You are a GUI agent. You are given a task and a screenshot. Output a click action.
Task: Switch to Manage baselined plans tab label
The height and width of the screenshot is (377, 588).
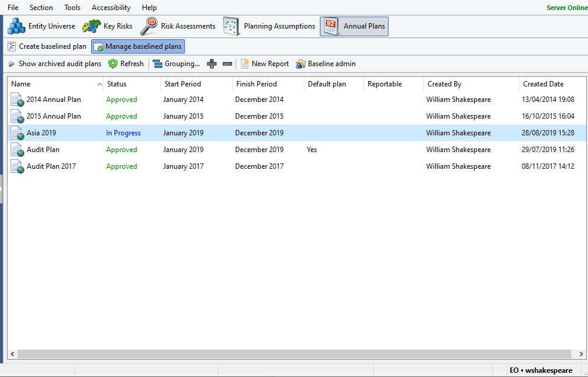click(x=143, y=47)
